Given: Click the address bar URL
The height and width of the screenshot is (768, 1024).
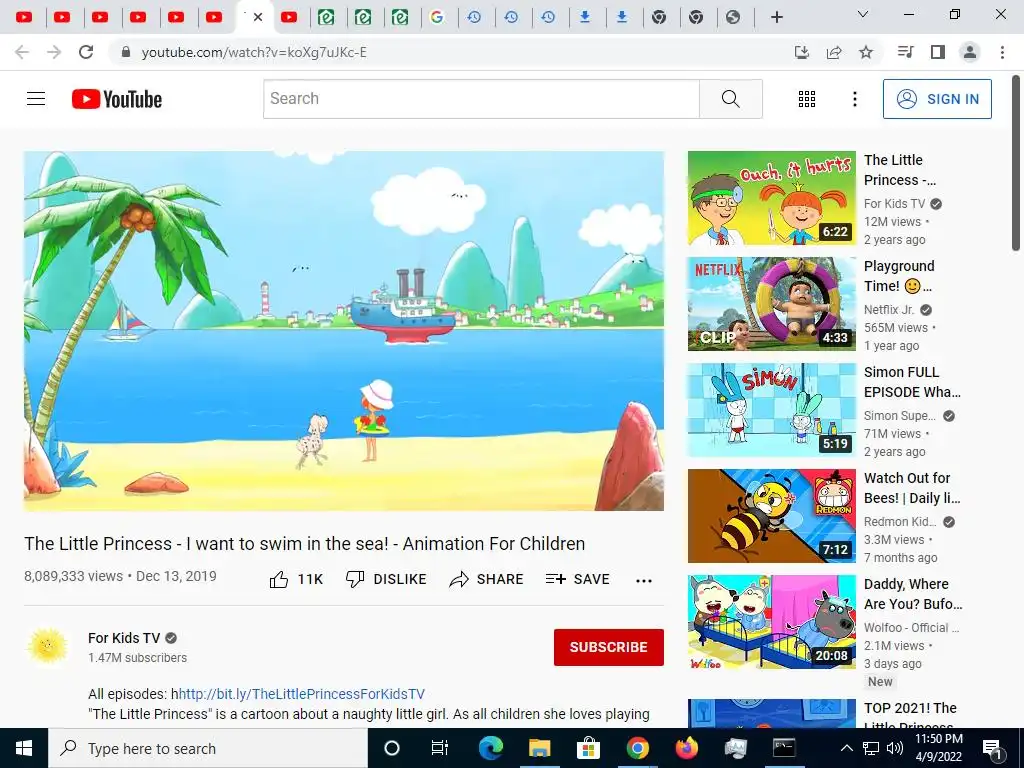Looking at the screenshot, I should tap(254, 52).
